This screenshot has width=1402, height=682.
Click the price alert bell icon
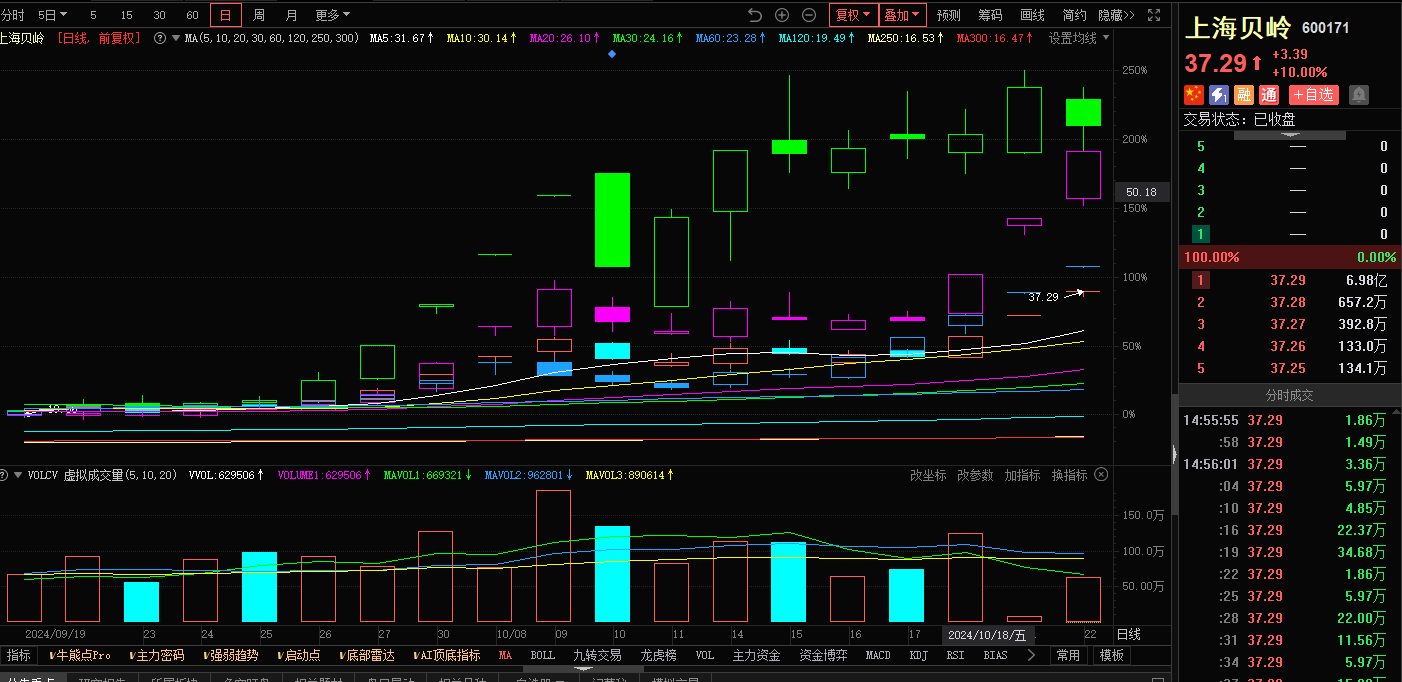(1359, 95)
